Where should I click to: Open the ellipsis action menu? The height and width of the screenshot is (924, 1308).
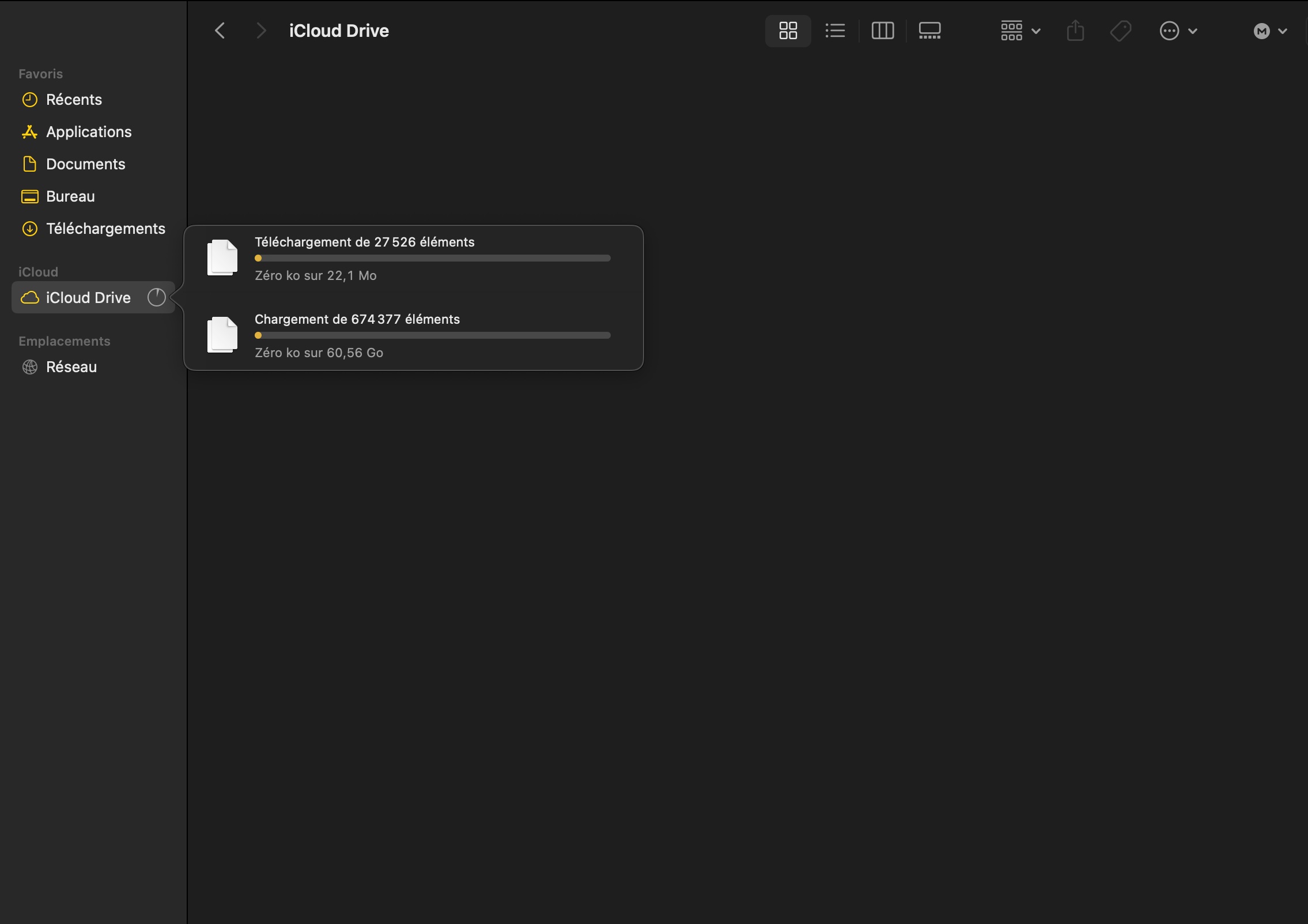[x=1178, y=31]
